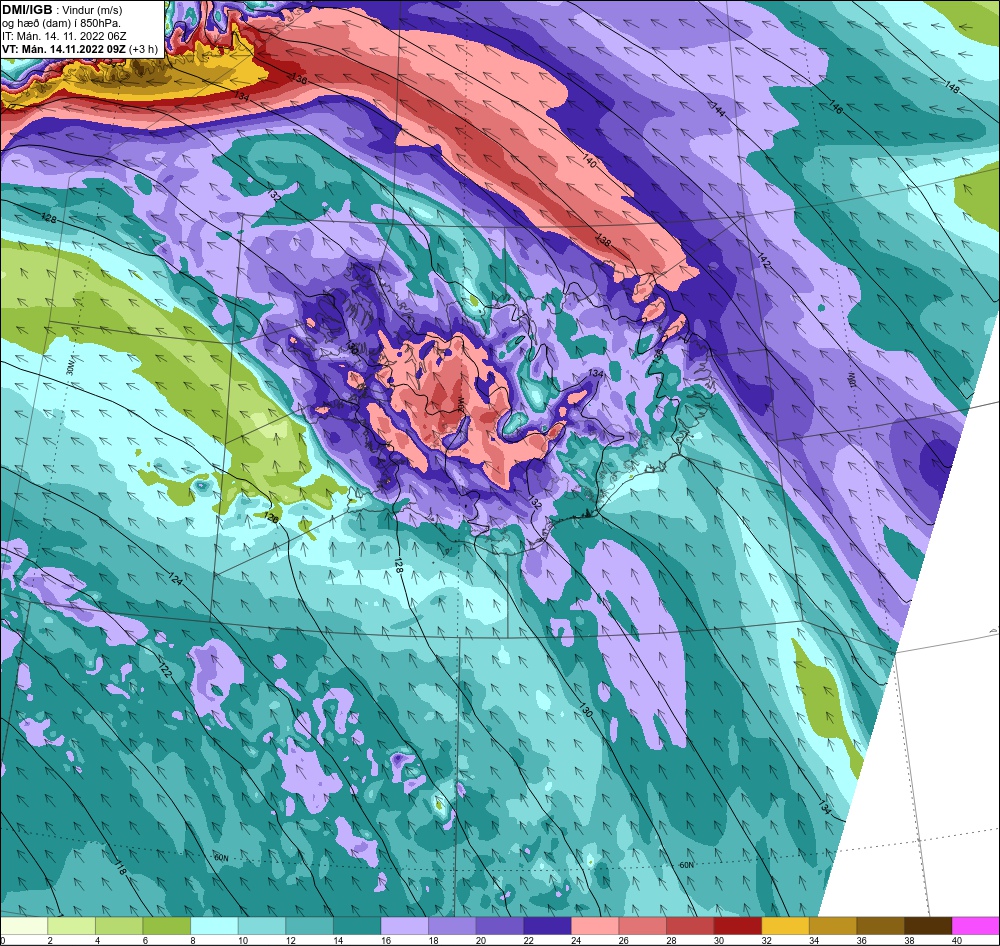Pick the salmon 26–28 legend swatch
The width and height of the screenshot is (1000, 946).
[x=642, y=926]
